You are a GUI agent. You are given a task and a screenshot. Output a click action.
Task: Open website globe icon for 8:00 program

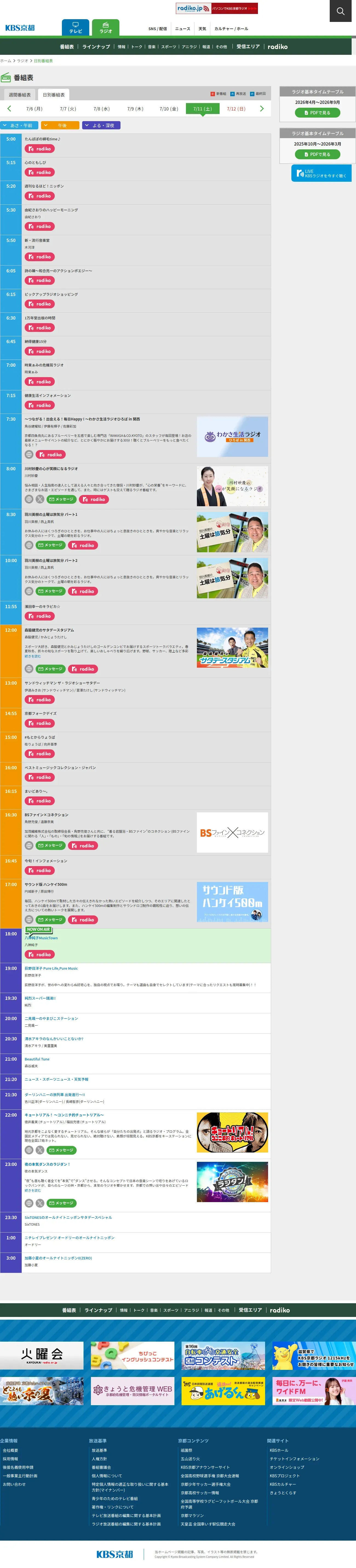tap(28, 499)
